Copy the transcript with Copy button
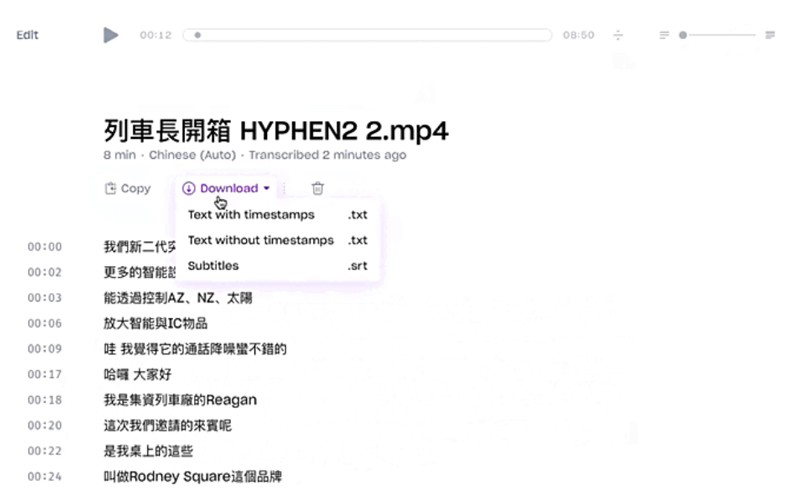Viewport: 800px width, 488px height. coord(127,188)
